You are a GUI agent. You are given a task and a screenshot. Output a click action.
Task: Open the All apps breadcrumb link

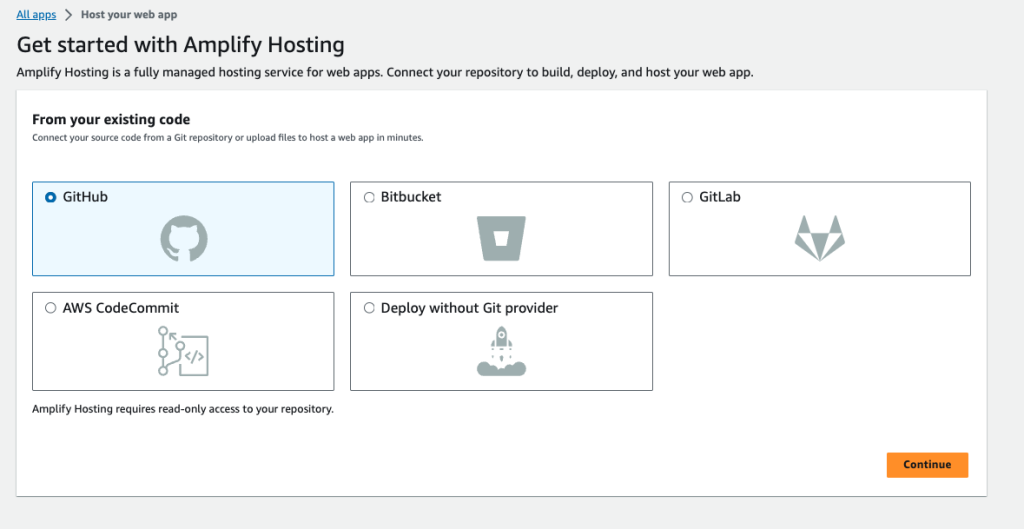pyautogui.click(x=36, y=14)
